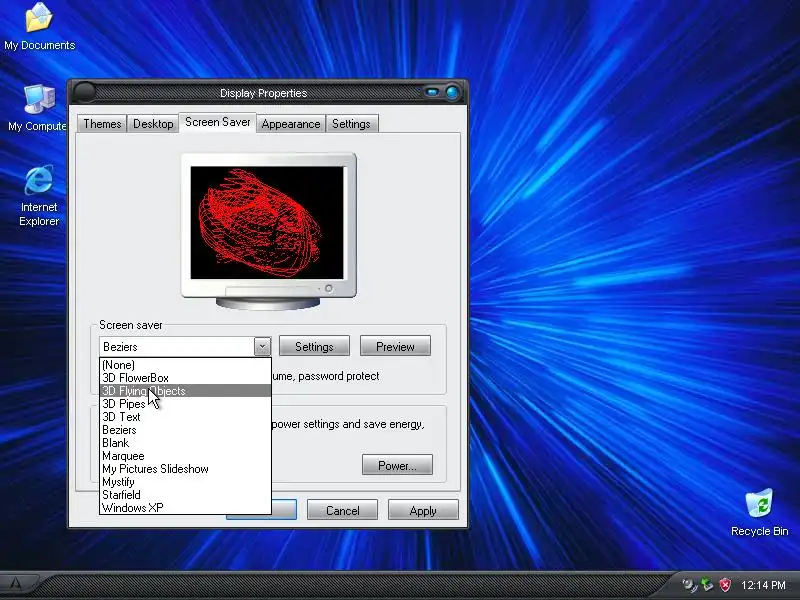Viewport: 800px width, 600px height.
Task: Open the Recycle Bin icon
Action: coord(759,513)
